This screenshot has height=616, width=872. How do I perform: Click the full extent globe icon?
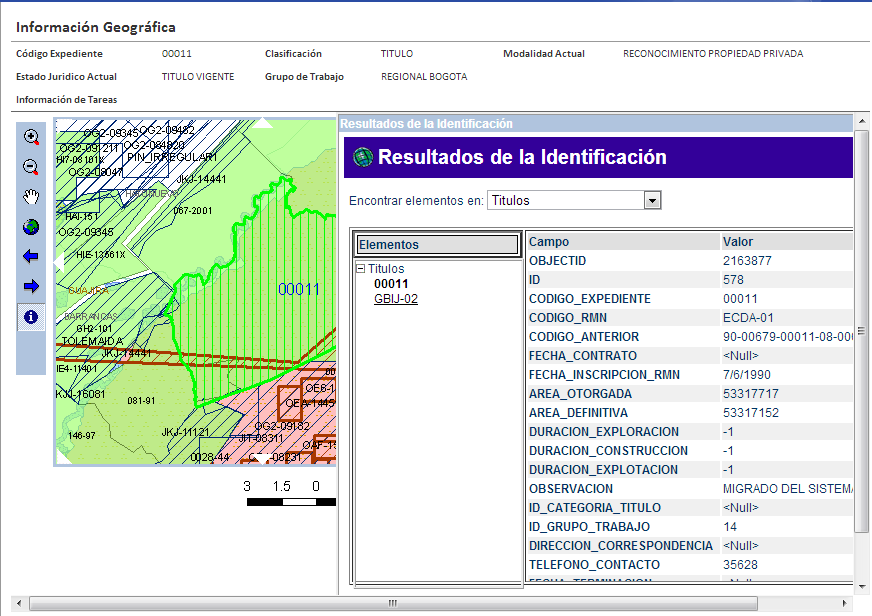tap(31, 227)
